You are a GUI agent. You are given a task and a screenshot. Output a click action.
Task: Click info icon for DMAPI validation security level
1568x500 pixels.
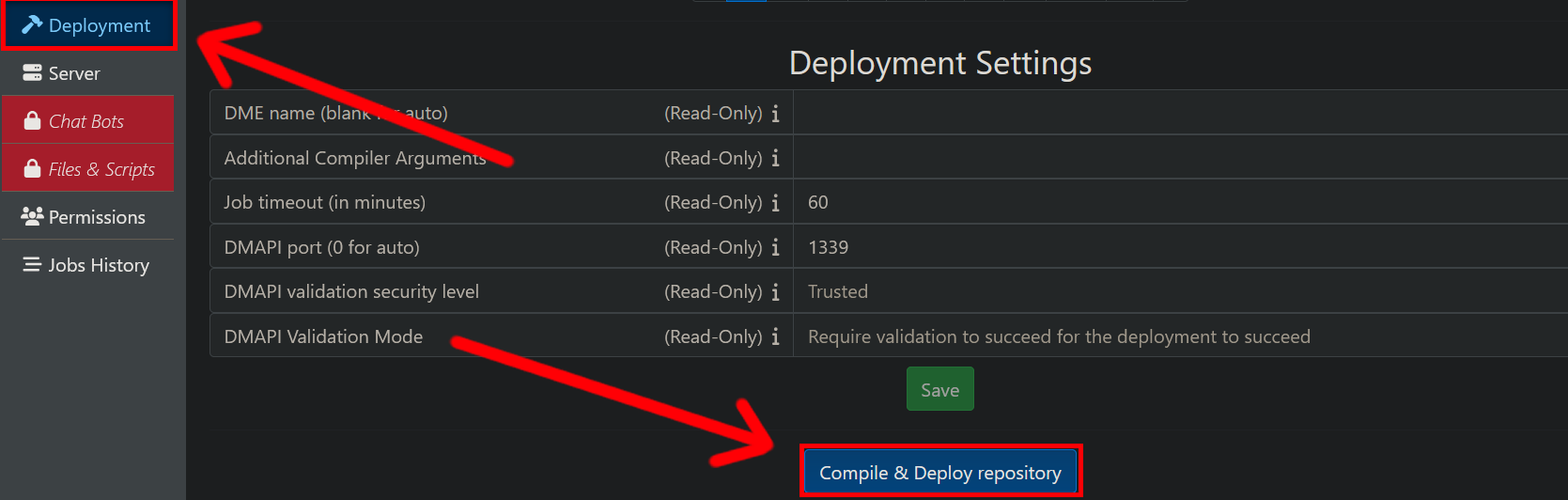pyautogui.click(x=775, y=292)
